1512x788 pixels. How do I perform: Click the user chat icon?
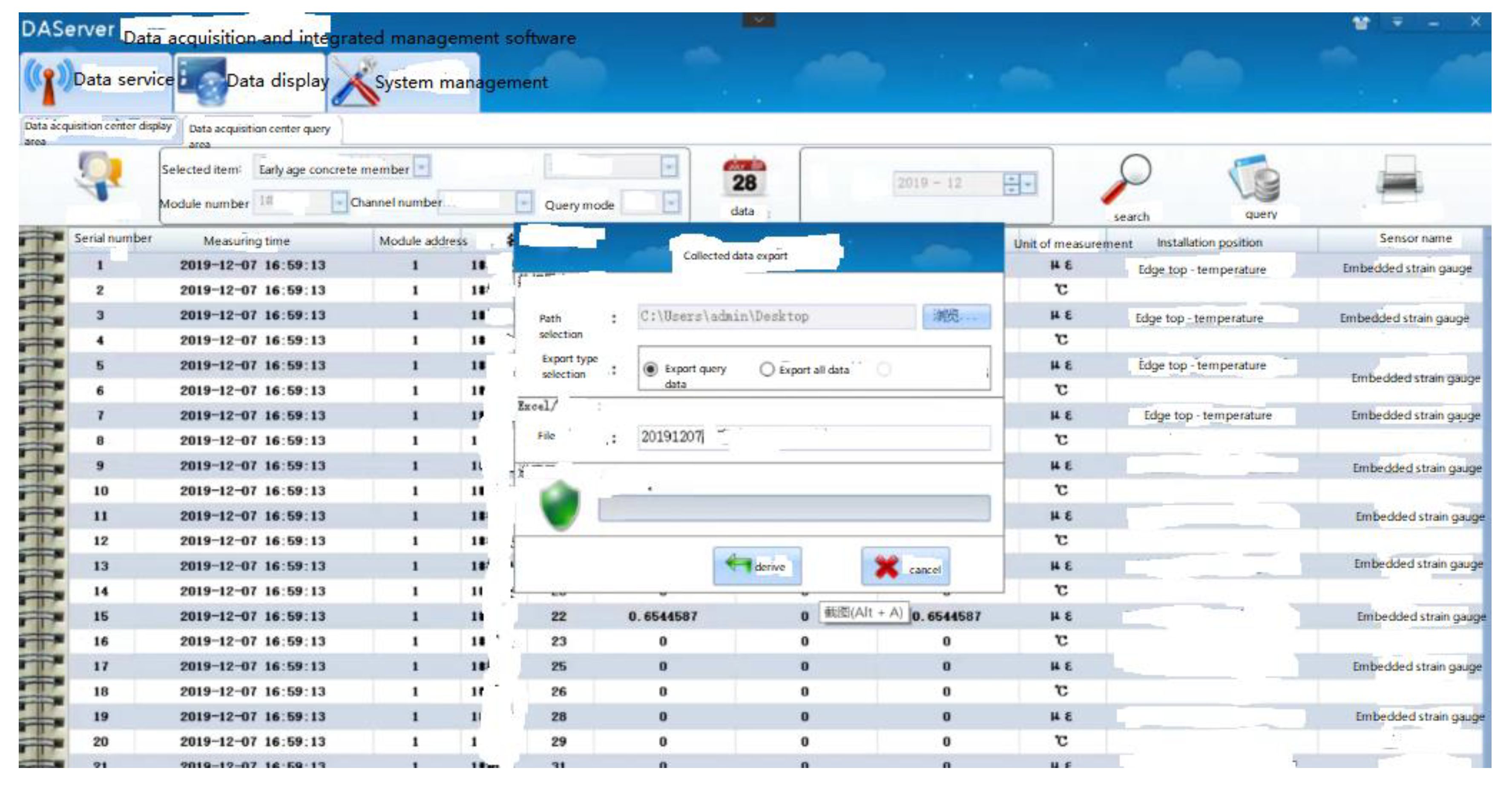[100, 175]
